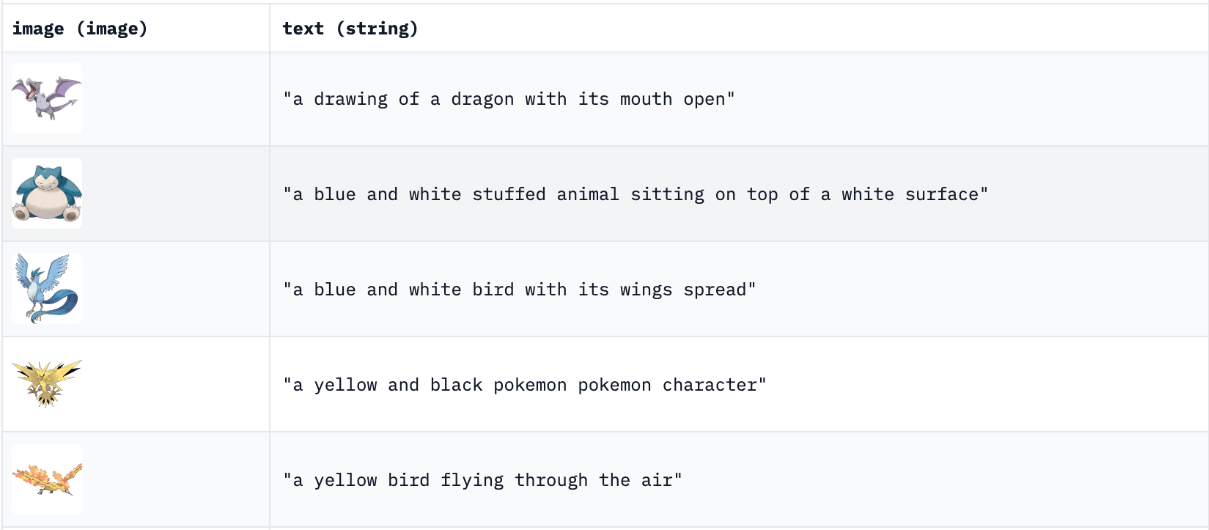Click the "image (image)" column header
This screenshot has width=1209, height=530.
click(80, 29)
